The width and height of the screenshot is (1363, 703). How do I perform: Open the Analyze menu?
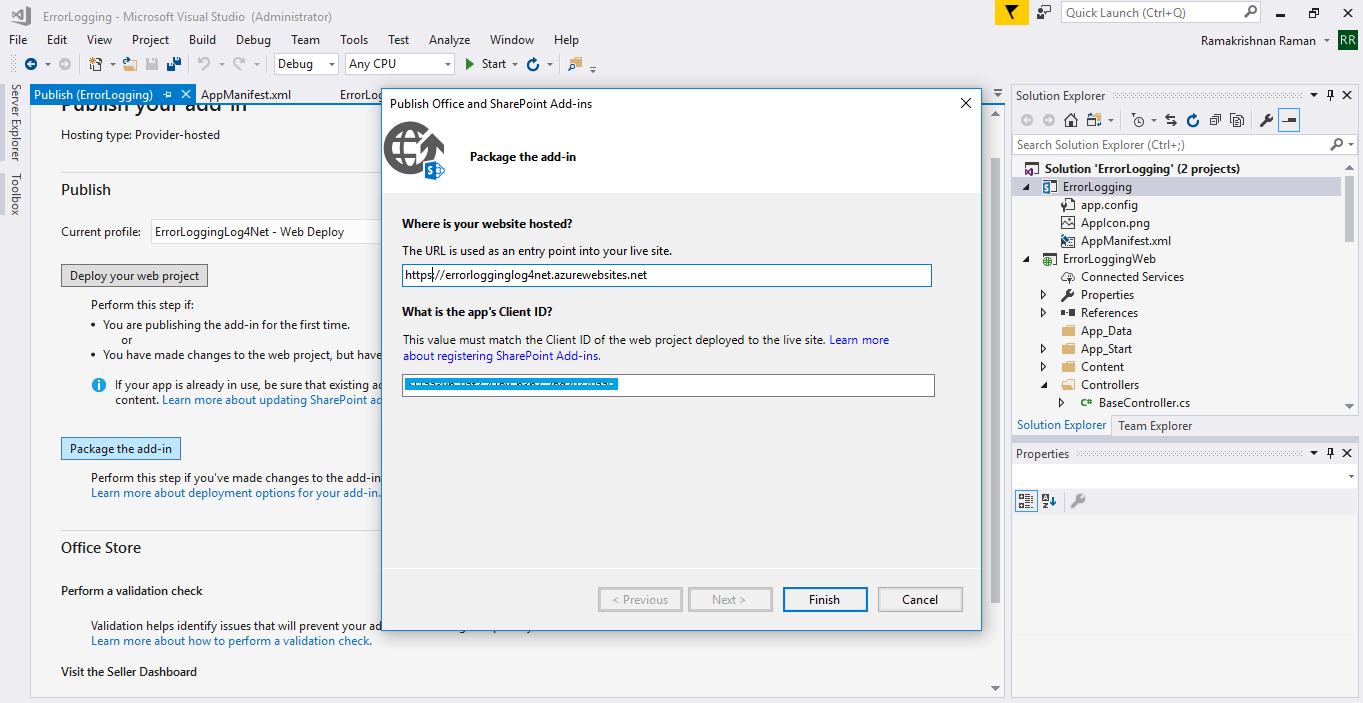tap(449, 40)
